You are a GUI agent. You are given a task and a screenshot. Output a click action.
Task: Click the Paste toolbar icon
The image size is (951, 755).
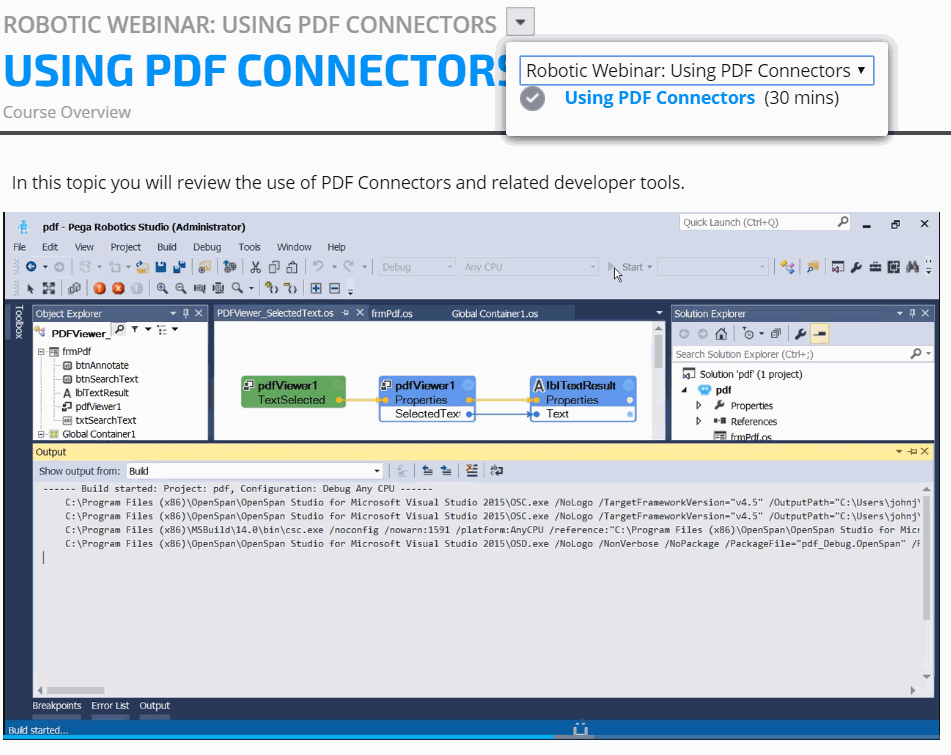click(292, 267)
